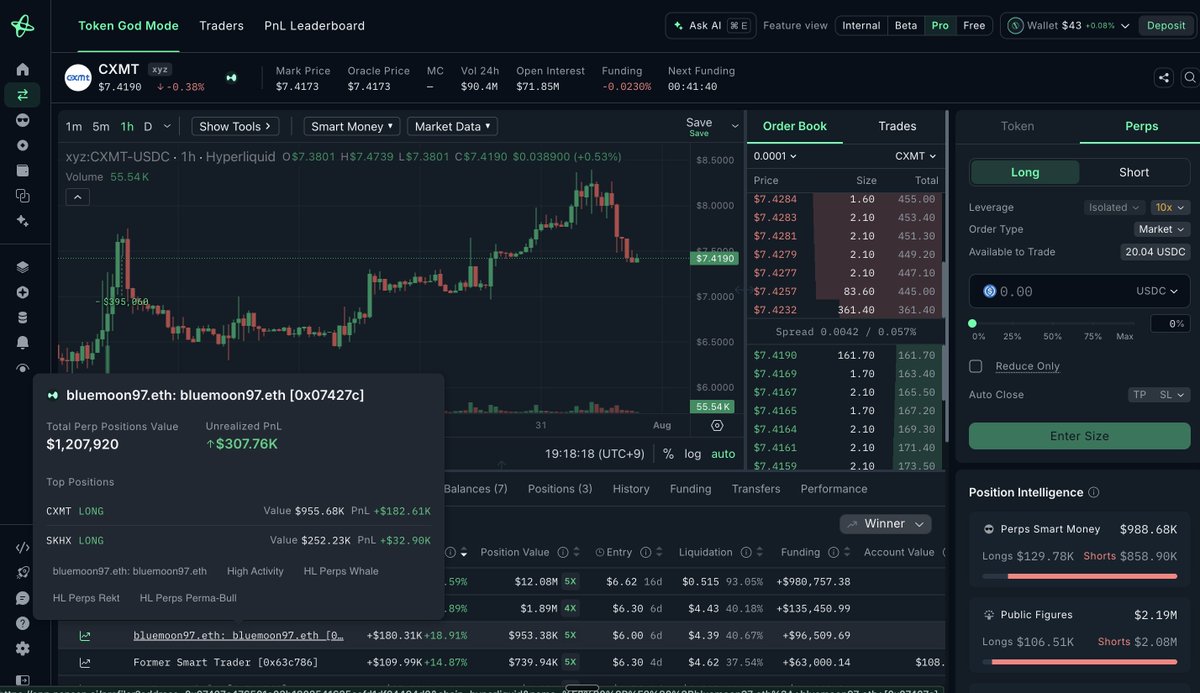Image resolution: width=1200 pixels, height=693 pixels.
Task: Click the info icon beside Position Intelligence
Action: click(1093, 493)
